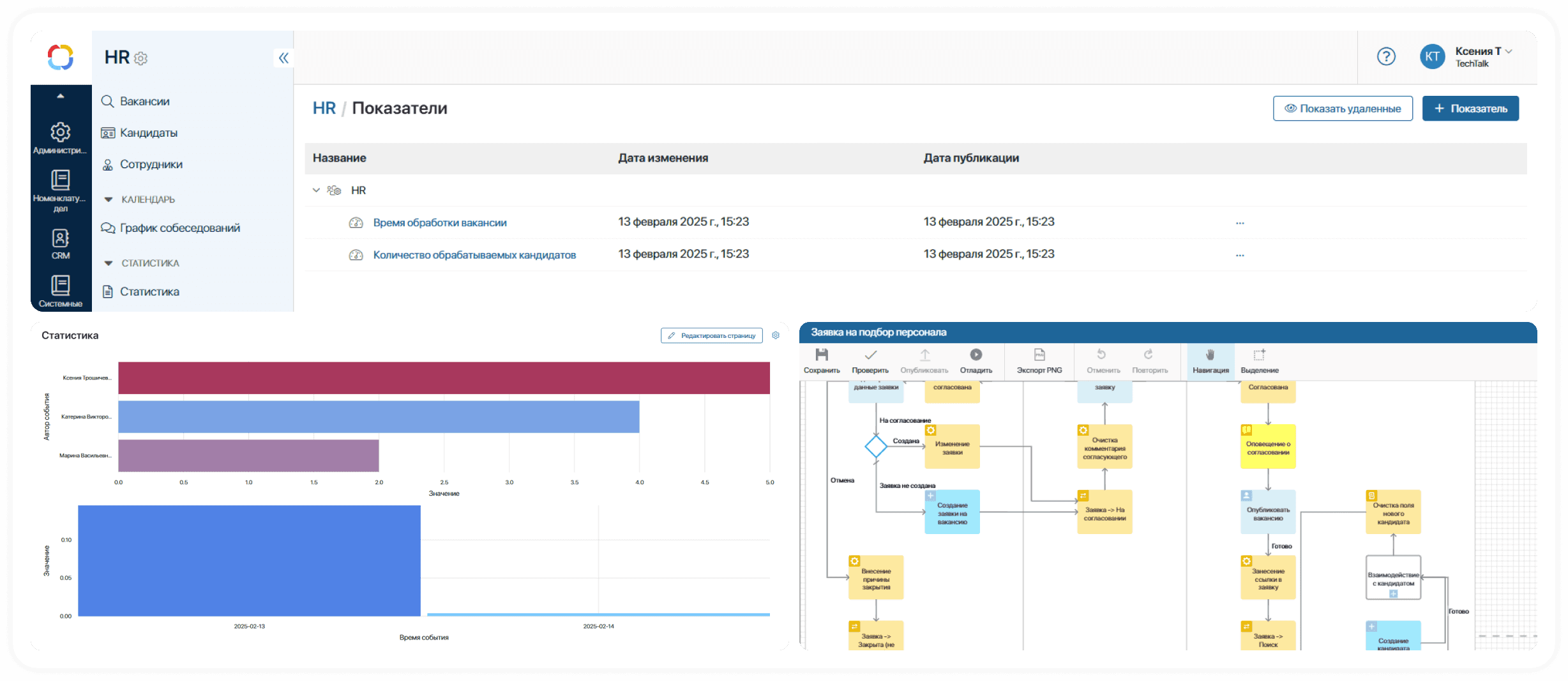
Task: Open the help question mark icon
Action: tap(1385, 57)
